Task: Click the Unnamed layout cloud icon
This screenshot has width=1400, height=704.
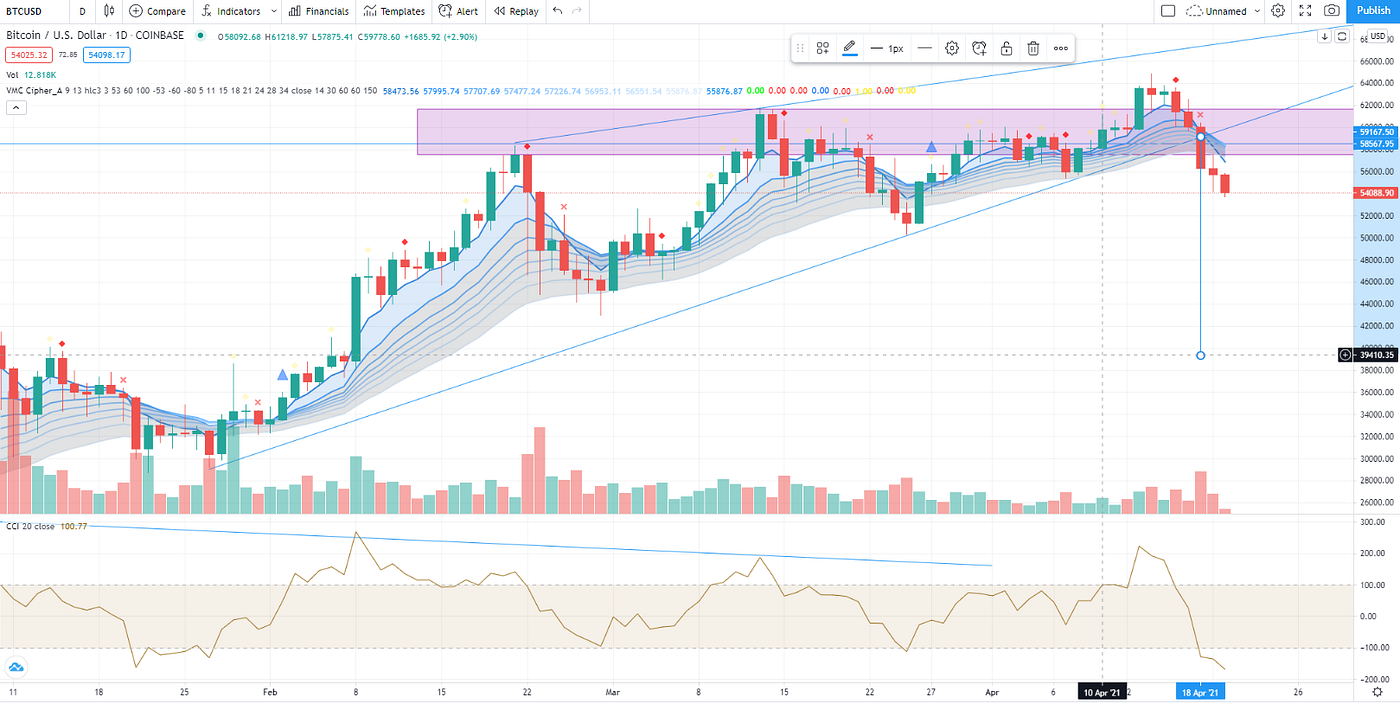Action: pyautogui.click(x=1194, y=11)
